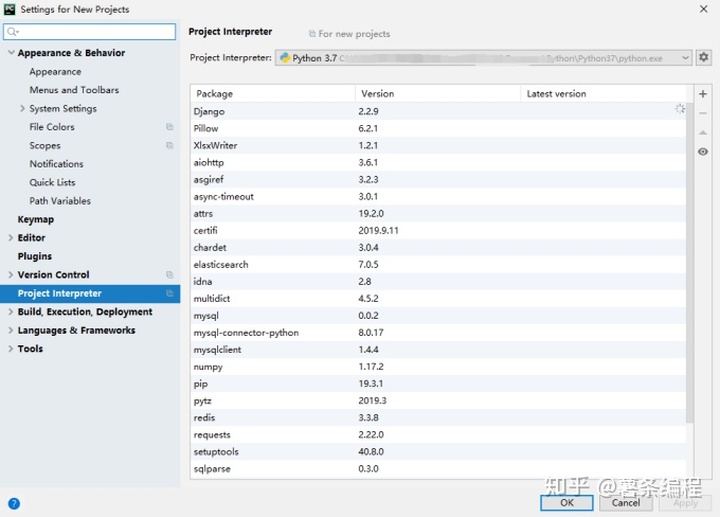Select the async-timeout package row
Image resolution: width=720 pixels, height=517 pixels.
(x=439, y=196)
